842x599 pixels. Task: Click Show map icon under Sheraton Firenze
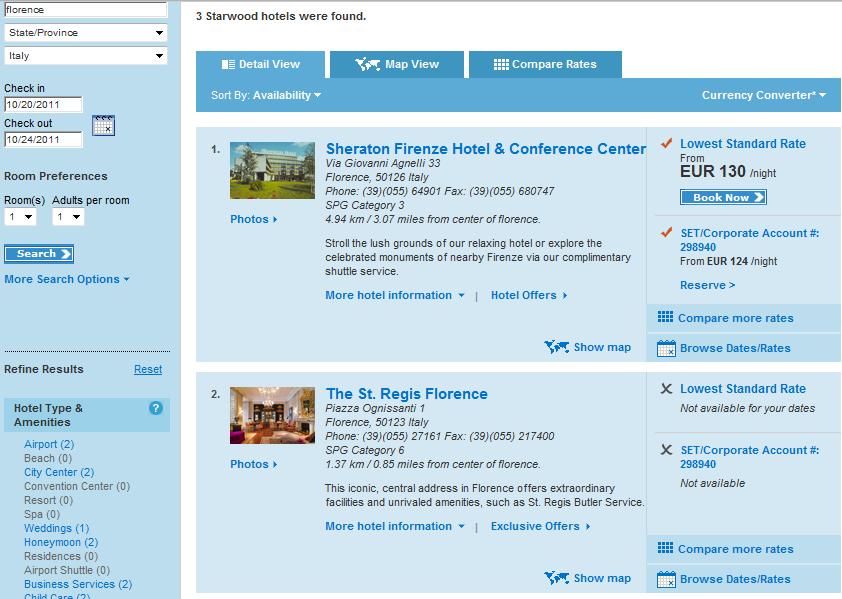(x=557, y=347)
